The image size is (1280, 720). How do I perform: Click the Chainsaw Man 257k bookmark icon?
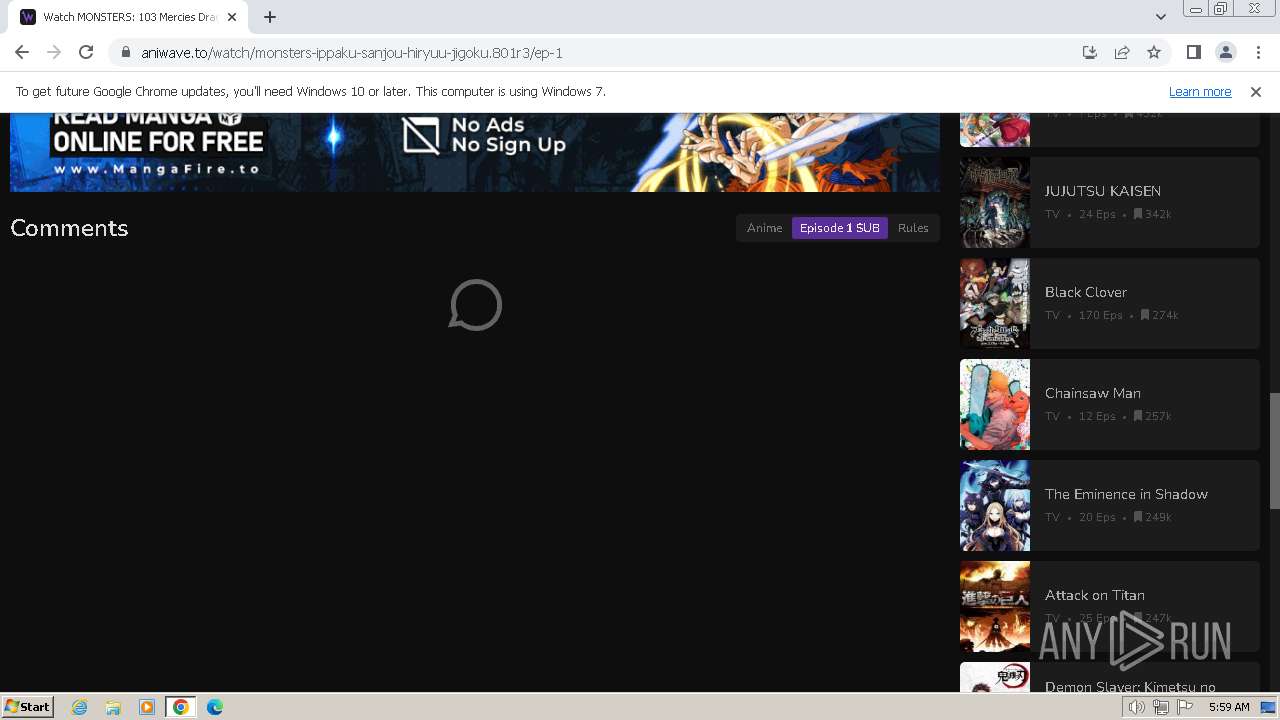pyautogui.click(x=1138, y=416)
